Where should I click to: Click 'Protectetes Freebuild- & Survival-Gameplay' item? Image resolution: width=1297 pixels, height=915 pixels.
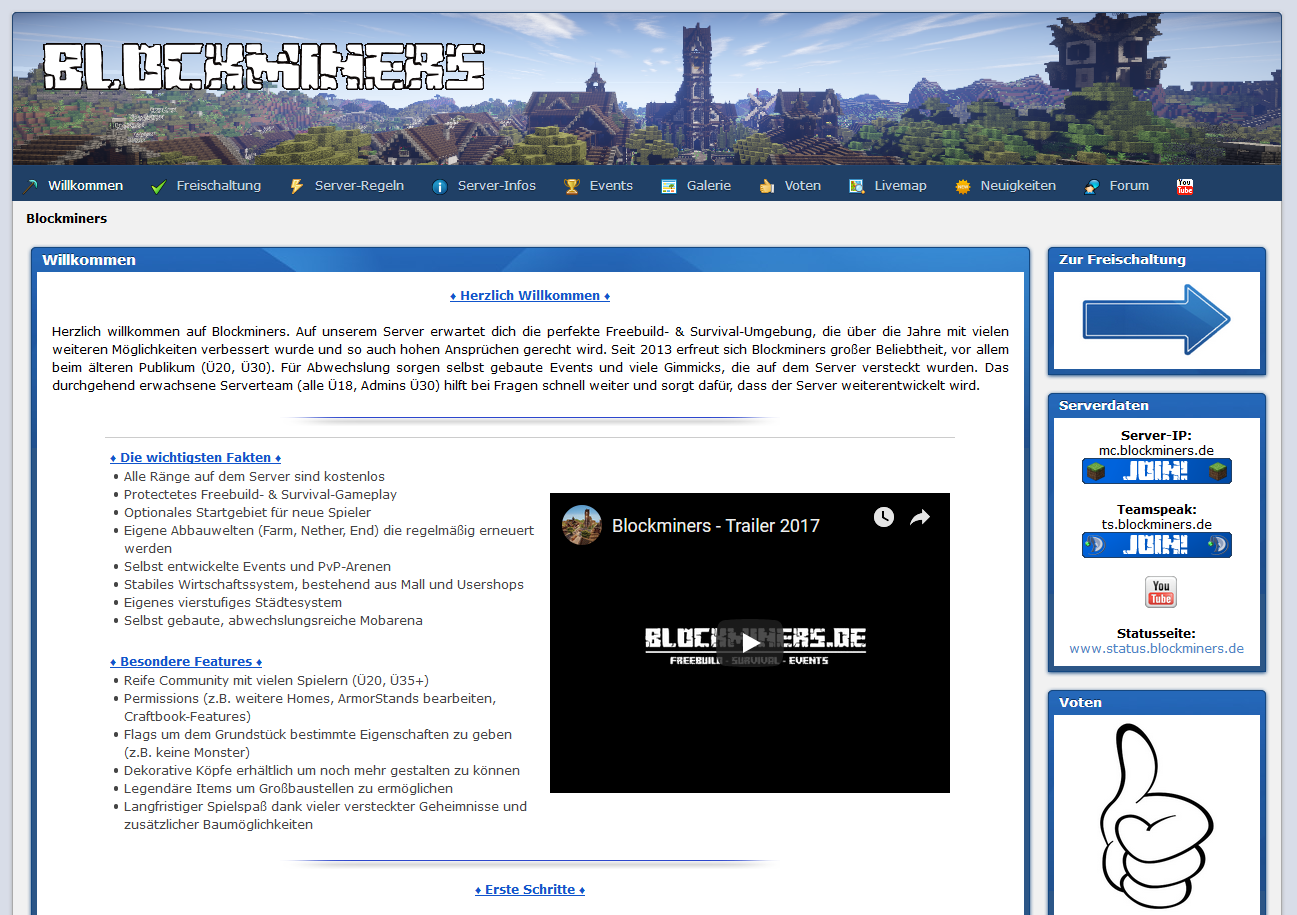(260, 494)
